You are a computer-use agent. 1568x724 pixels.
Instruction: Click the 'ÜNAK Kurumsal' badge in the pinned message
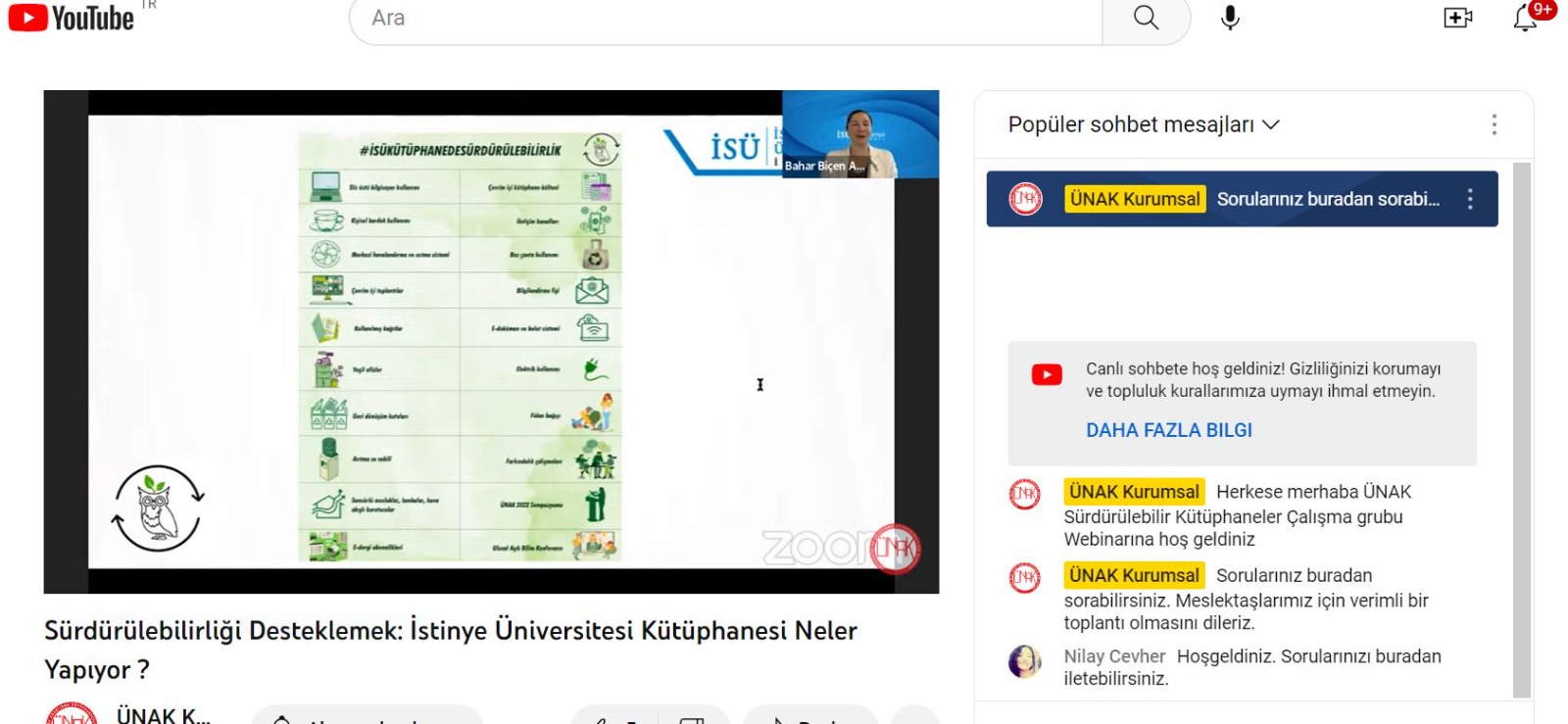pyautogui.click(x=1135, y=199)
